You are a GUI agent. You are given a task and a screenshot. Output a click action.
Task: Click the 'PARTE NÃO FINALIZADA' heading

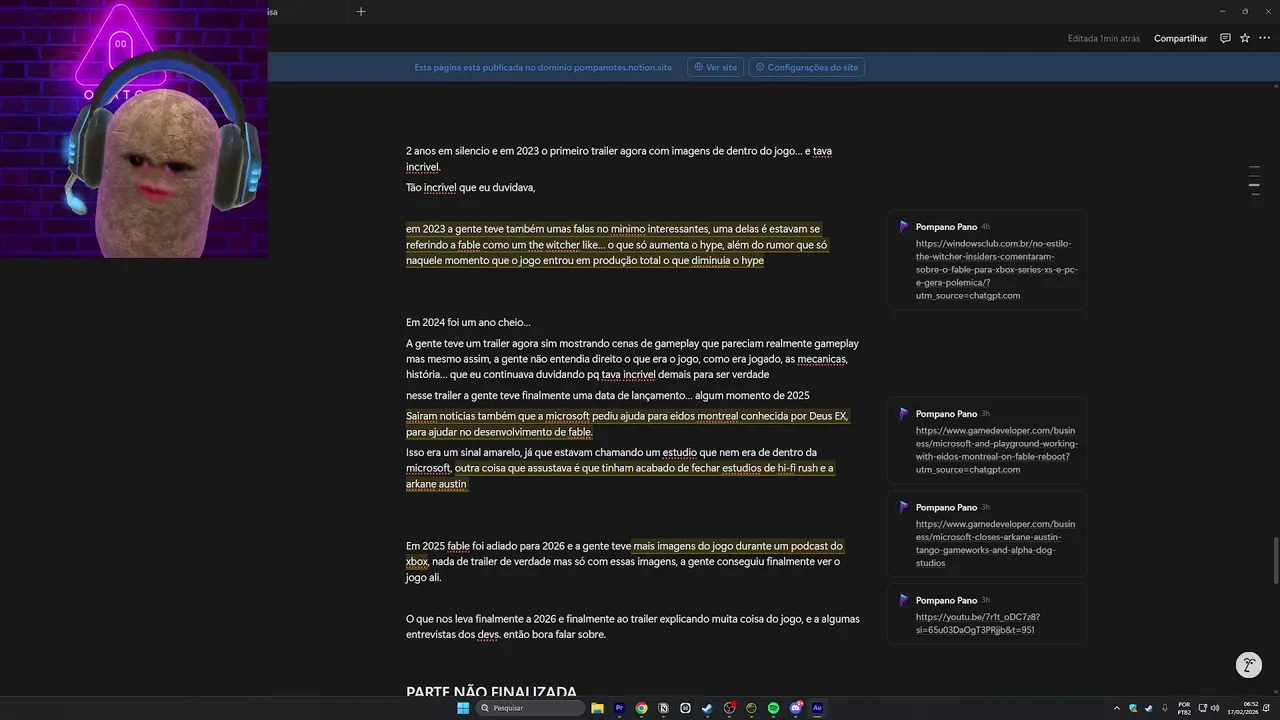(491, 692)
